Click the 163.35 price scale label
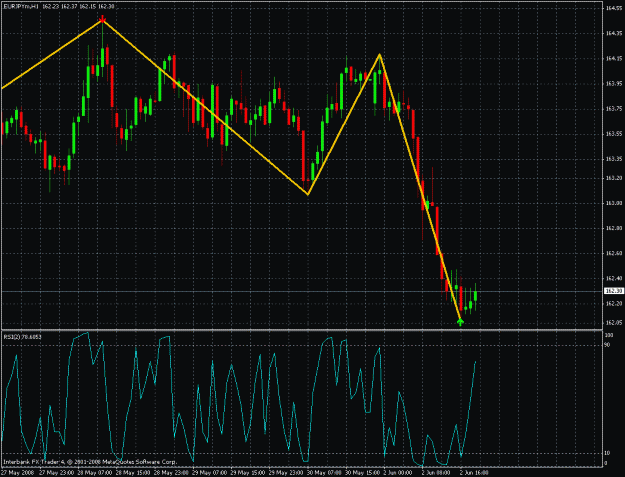Screen dimensions: 625x477 [x=614, y=159]
